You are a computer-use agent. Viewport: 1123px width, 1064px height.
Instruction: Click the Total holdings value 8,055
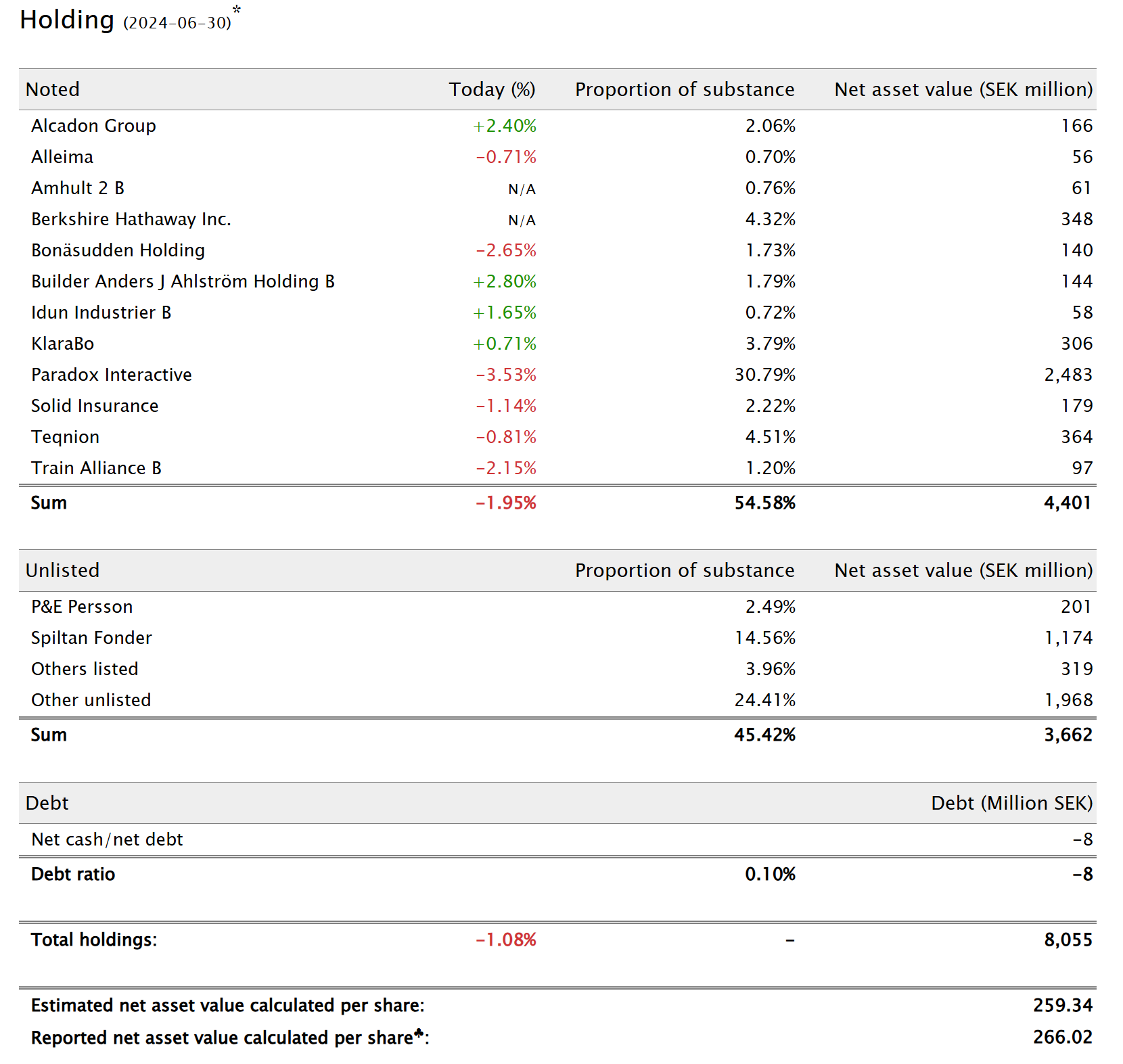[x=1068, y=940]
